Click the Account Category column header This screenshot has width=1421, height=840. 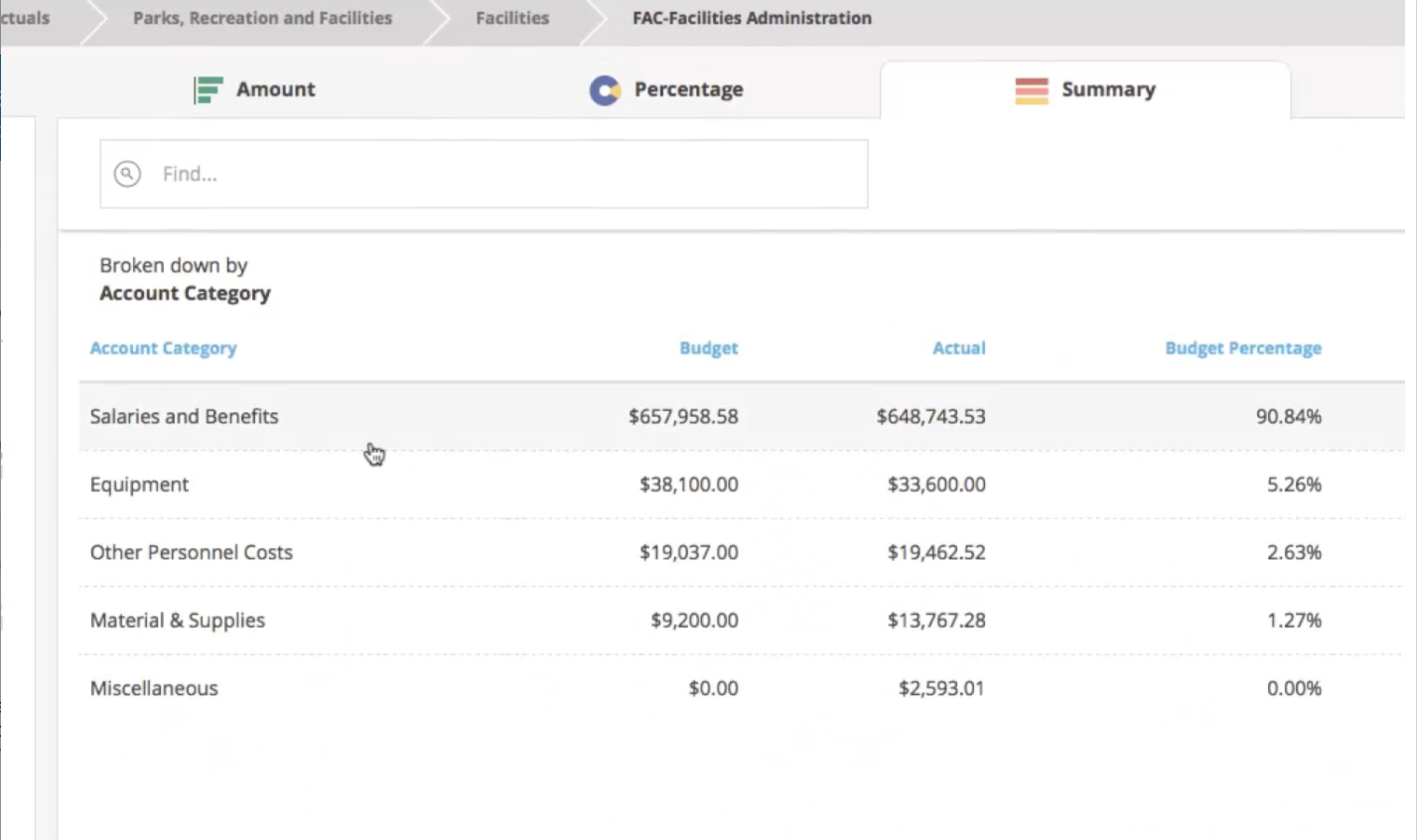(x=163, y=348)
